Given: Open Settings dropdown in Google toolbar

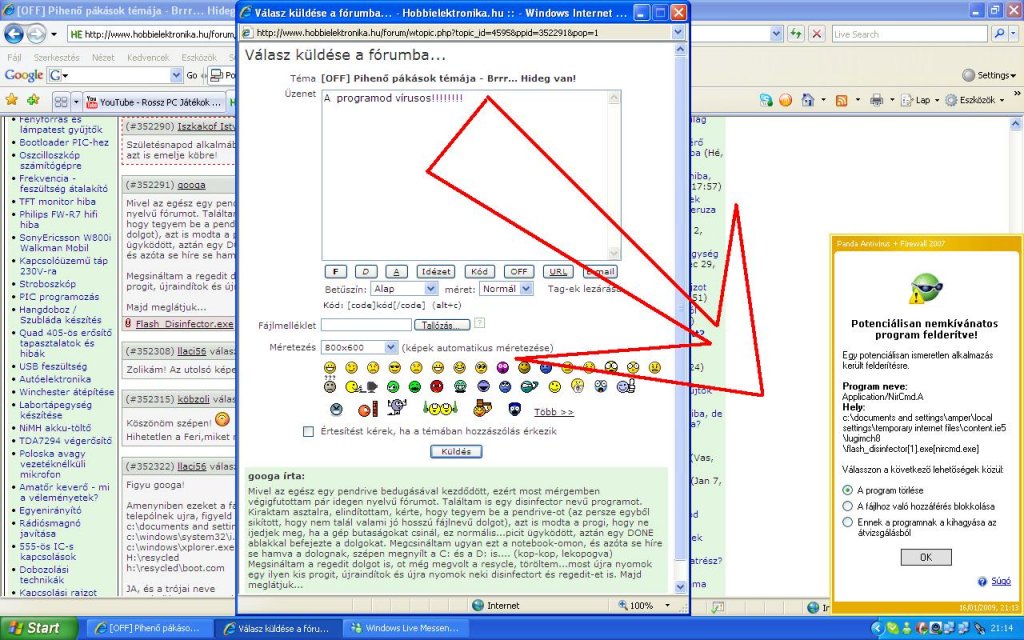Looking at the screenshot, I should coord(989,75).
